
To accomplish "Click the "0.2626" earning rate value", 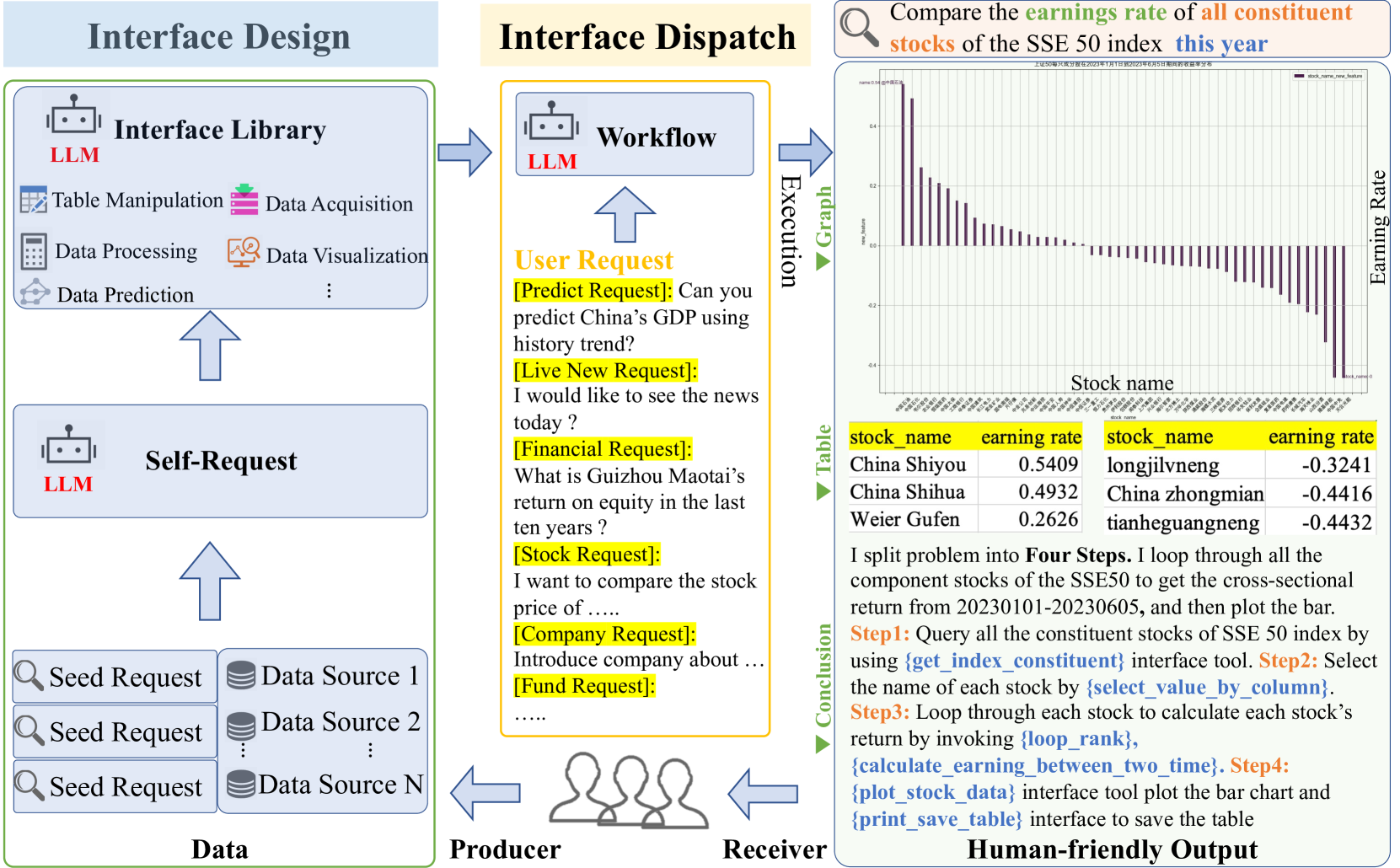I will (1048, 519).
